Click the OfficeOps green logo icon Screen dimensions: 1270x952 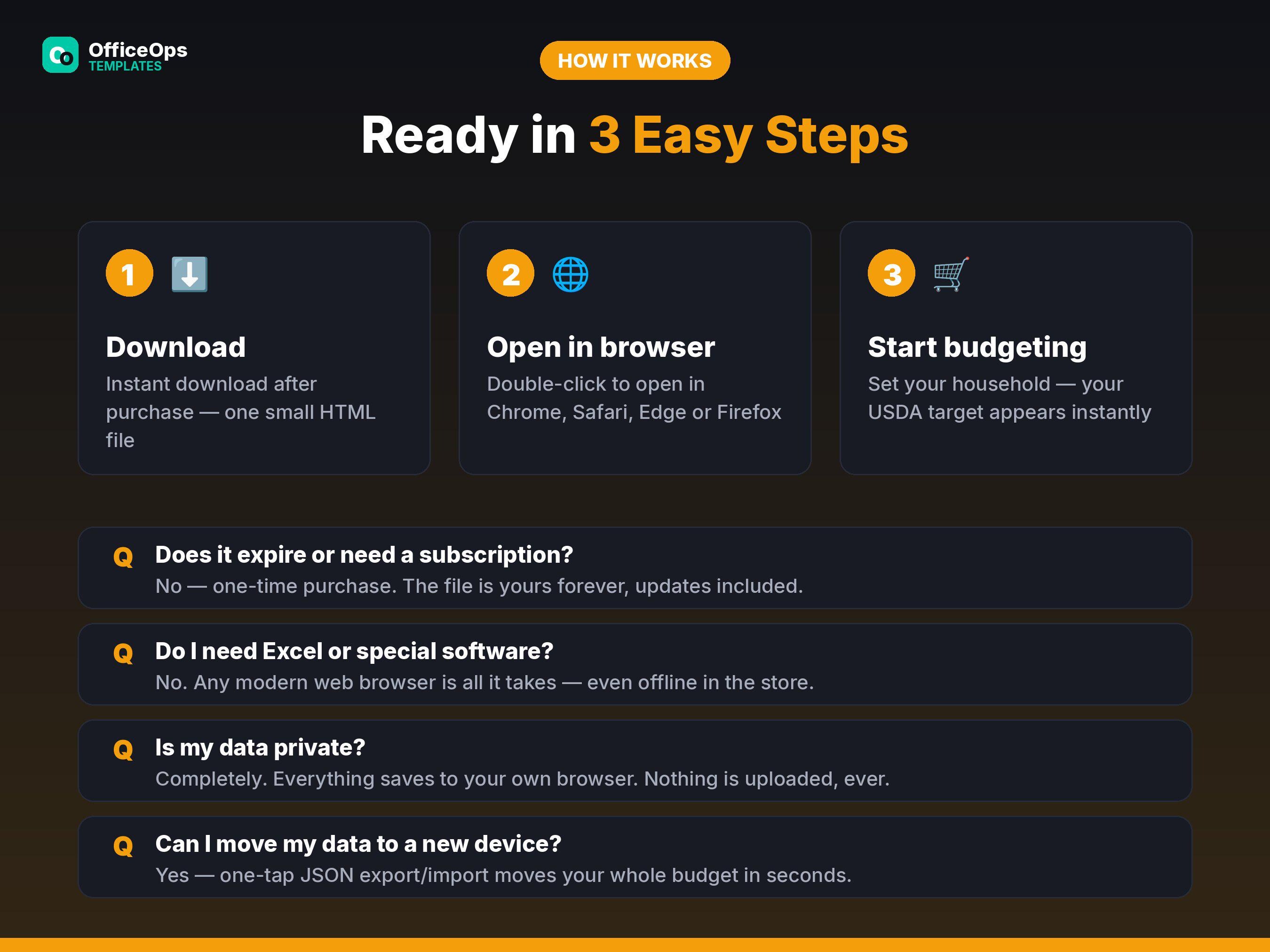(60, 55)
